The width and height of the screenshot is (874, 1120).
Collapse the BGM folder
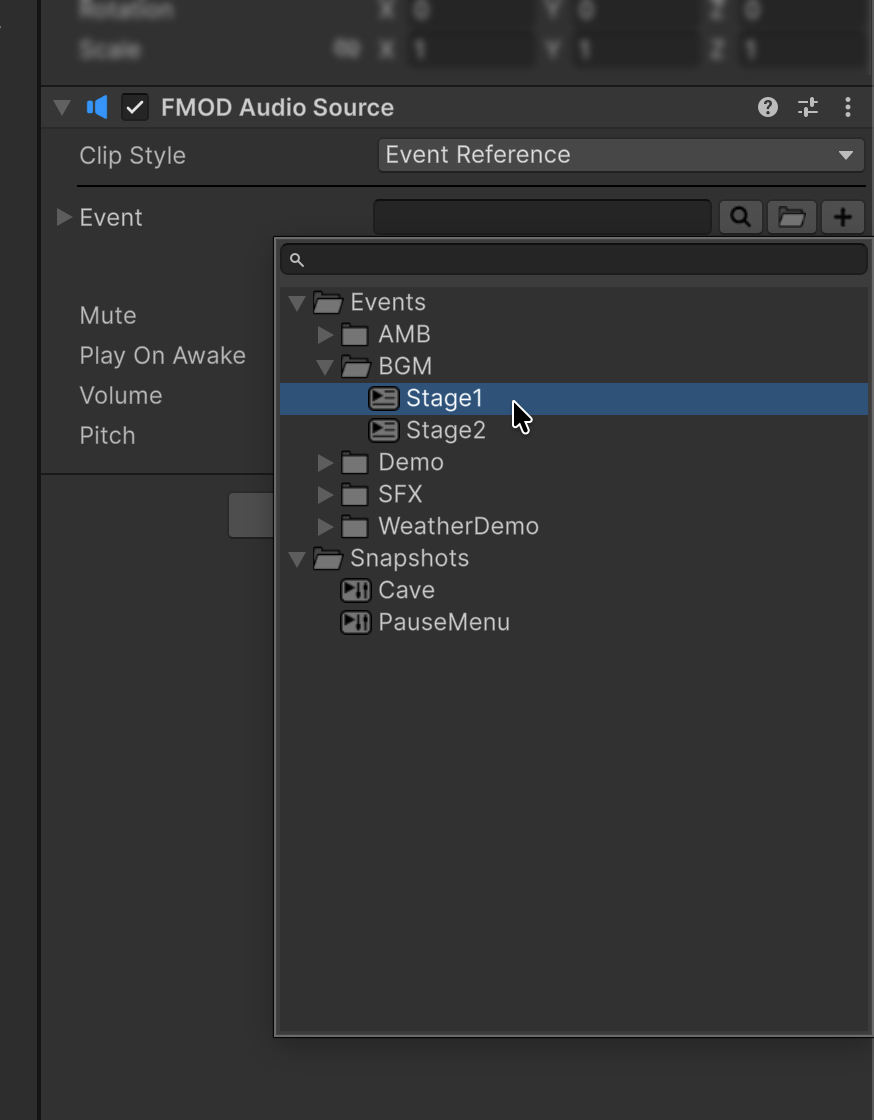point(325,366)
